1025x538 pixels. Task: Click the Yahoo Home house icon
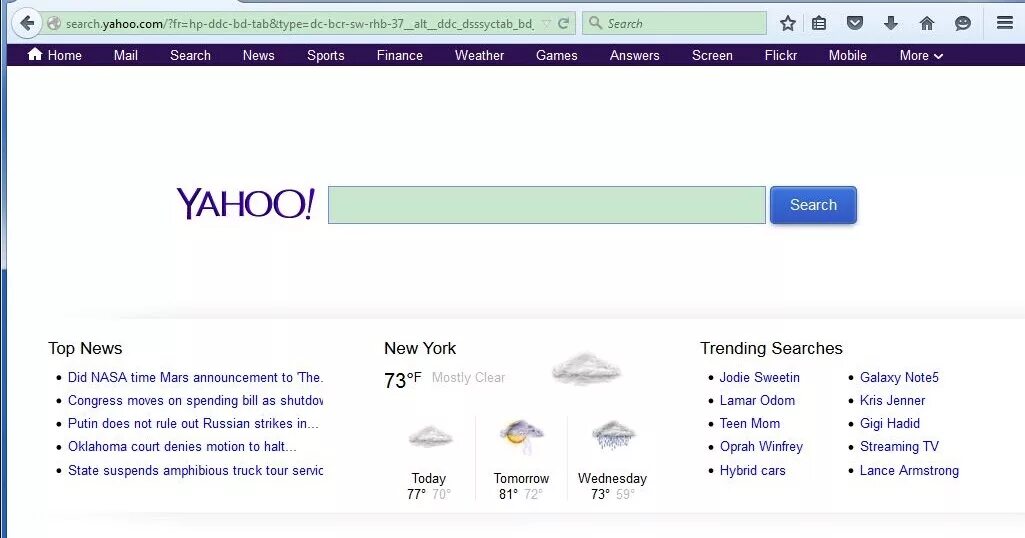click(35, 54)
